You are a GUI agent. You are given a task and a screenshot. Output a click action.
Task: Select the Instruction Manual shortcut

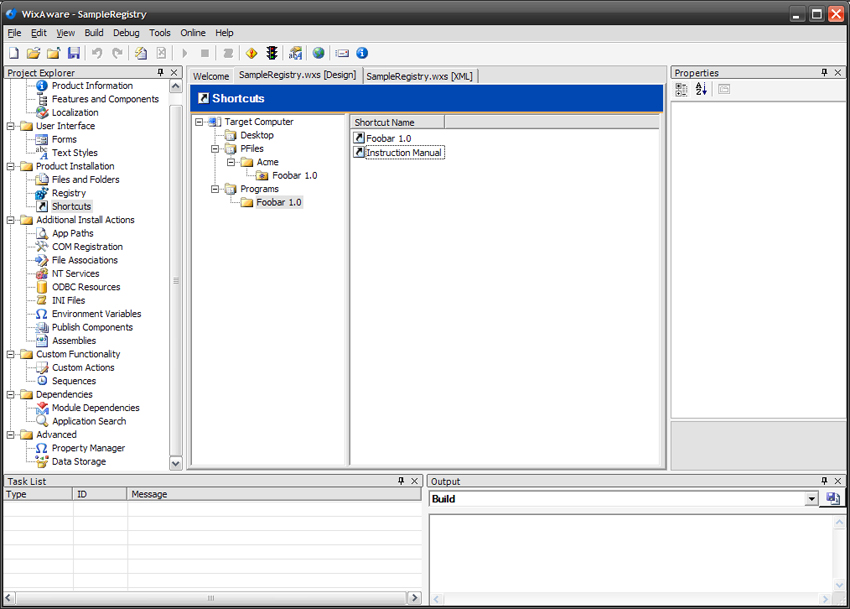click(x=398, y=152)
